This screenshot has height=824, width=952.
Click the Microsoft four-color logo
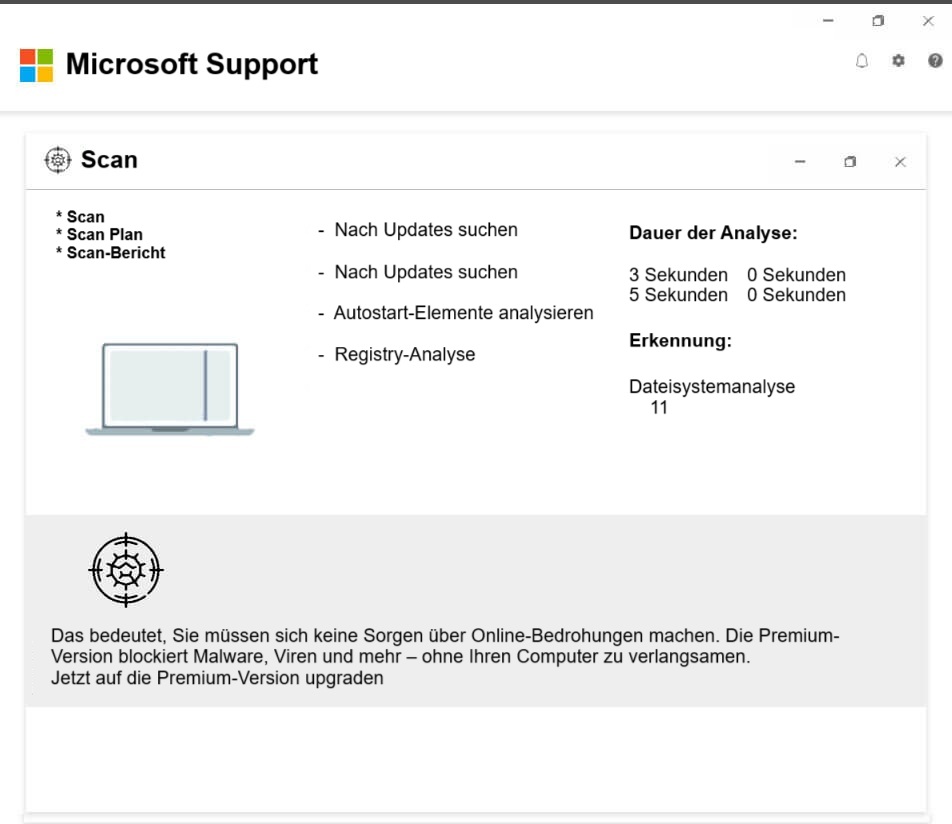pos(36,65)
